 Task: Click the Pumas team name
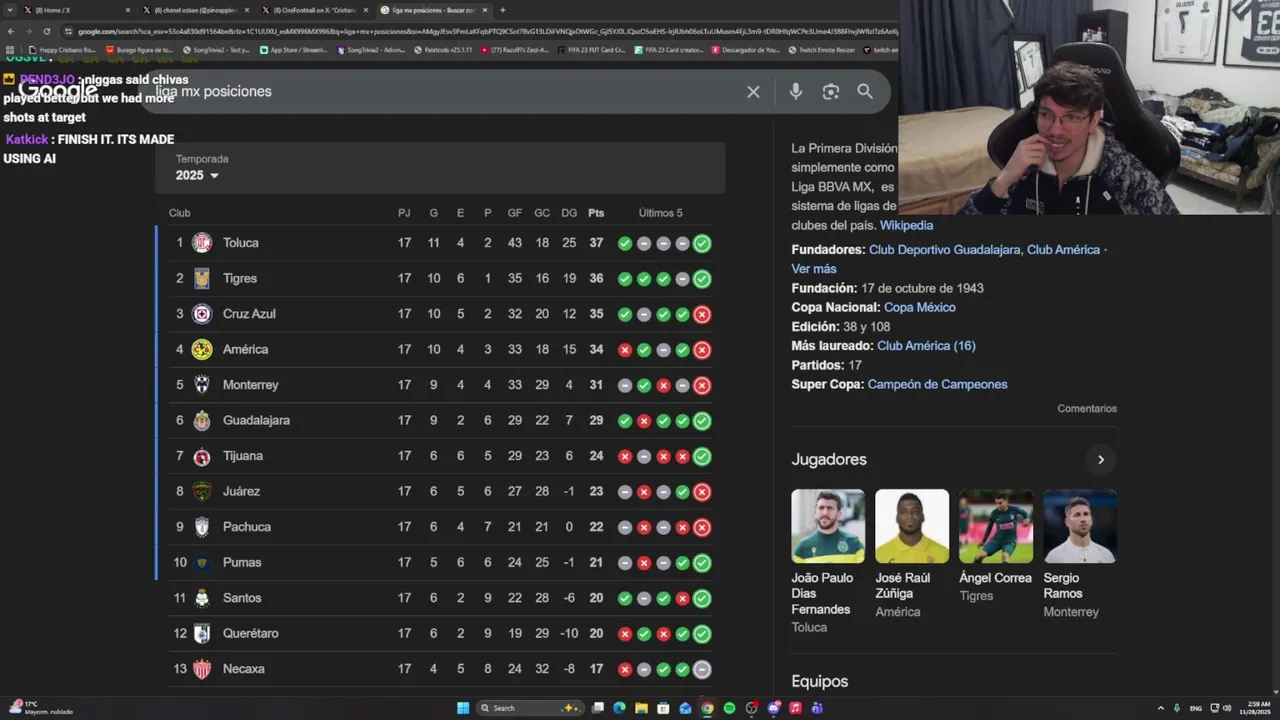click(242, 563)
